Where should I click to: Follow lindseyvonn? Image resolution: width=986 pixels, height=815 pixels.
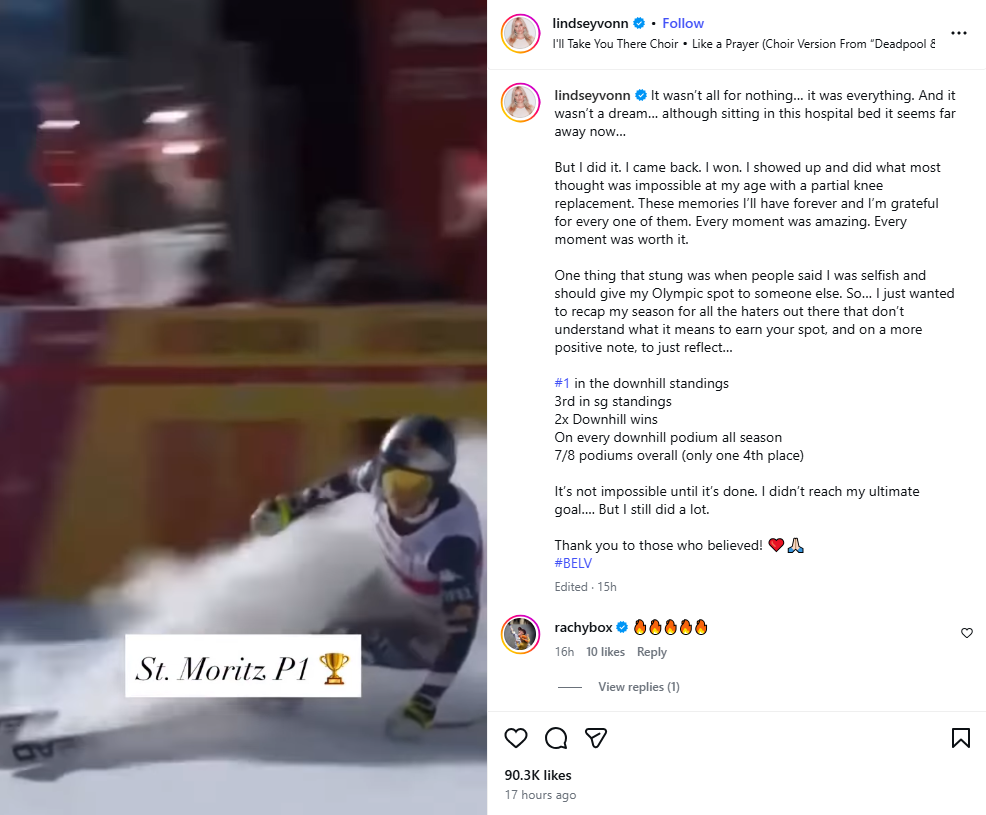(x=682, y=23)
